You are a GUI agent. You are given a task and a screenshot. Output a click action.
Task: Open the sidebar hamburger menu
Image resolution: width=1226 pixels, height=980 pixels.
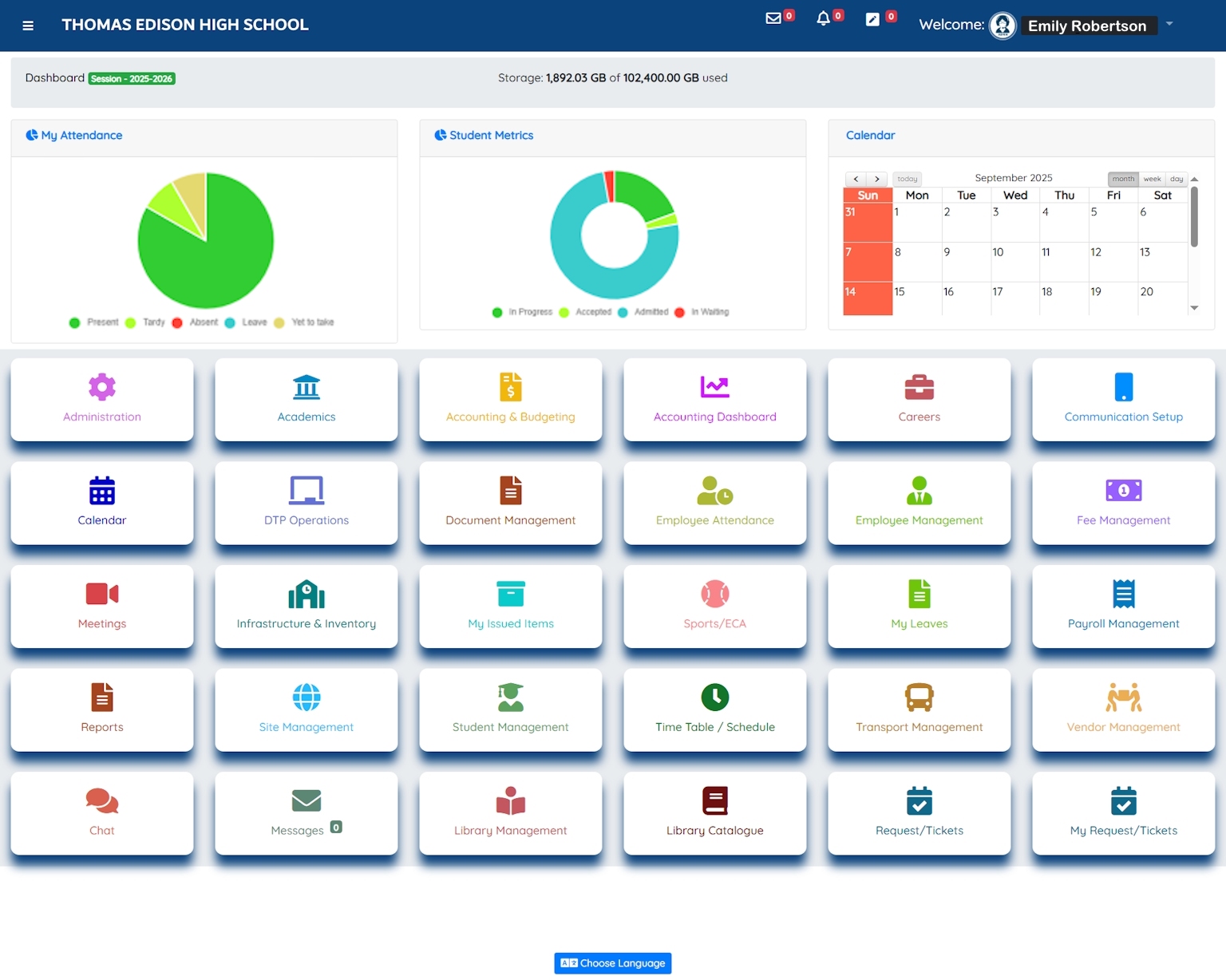tap(28, 25)
